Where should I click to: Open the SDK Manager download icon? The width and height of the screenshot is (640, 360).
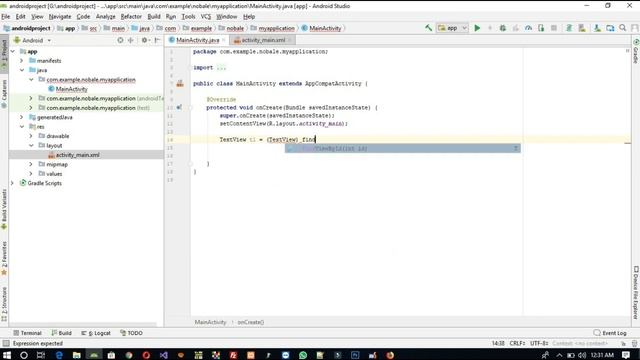(597, 28)
